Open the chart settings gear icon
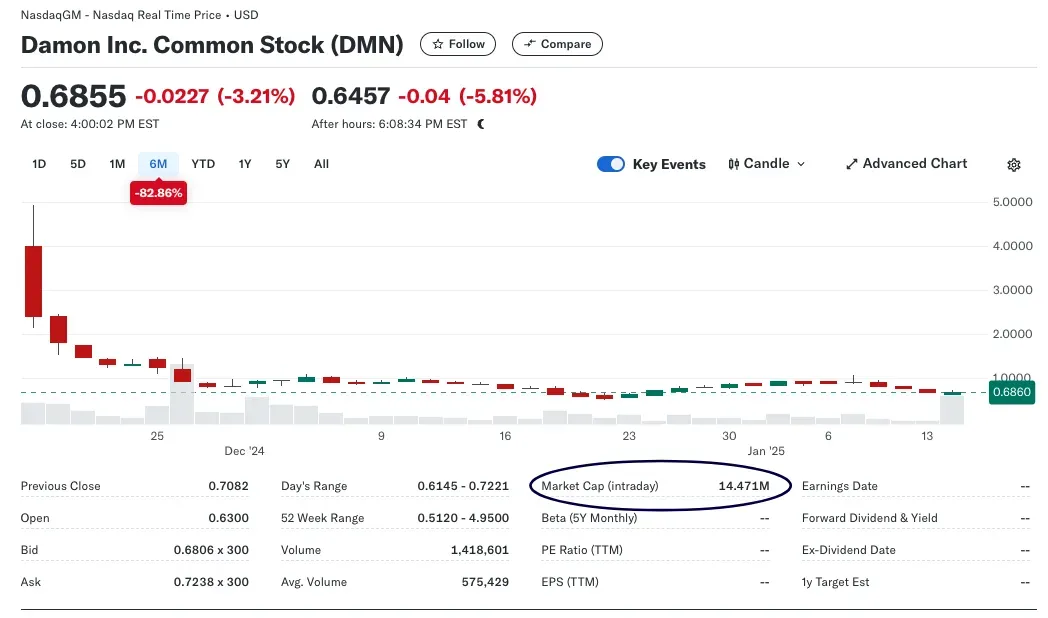Screen dimensions: 1048x618 1014,165
